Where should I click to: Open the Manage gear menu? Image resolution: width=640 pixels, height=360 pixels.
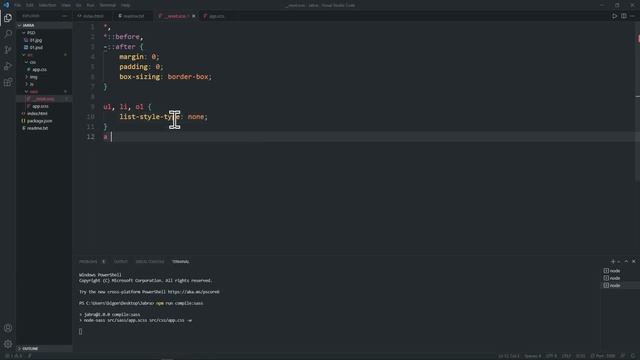click(x=8, y=344)
